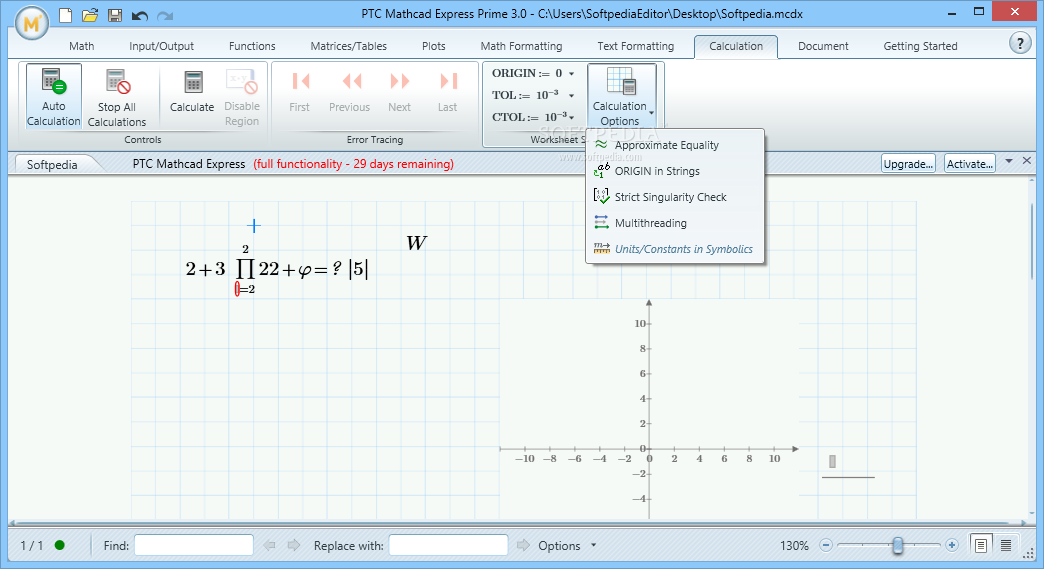Expand the ORIGIN value dropdown
The width and height of the screenshot is (1044, 569).
[571, 74]
